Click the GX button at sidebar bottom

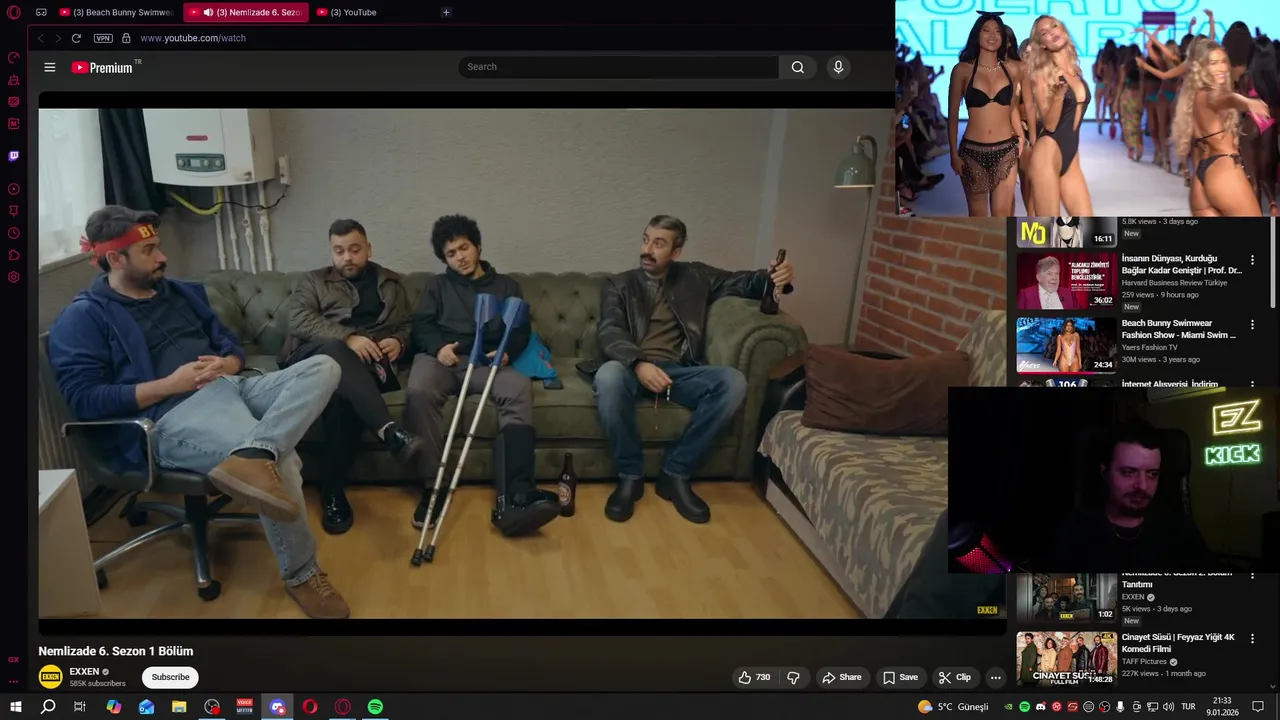coord(14,660)
